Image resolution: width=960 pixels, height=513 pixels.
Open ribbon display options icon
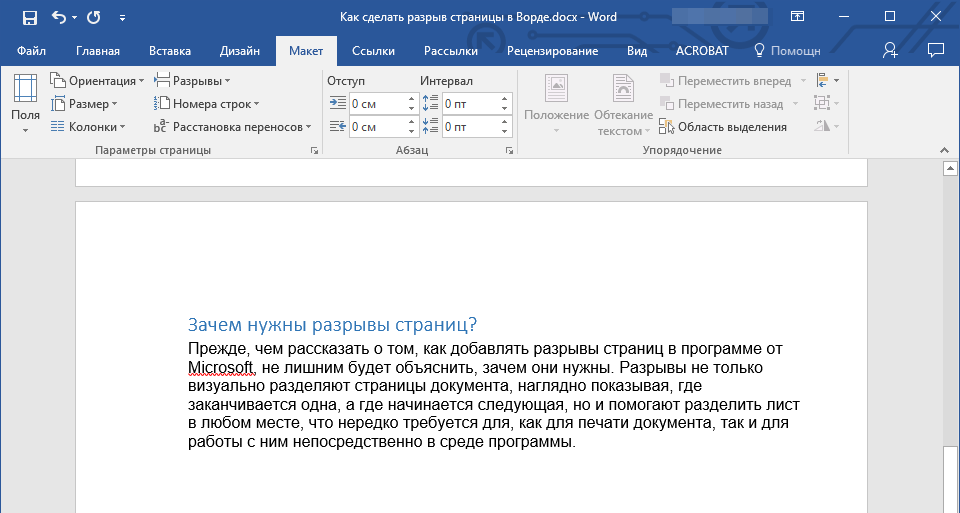point(797,17)
